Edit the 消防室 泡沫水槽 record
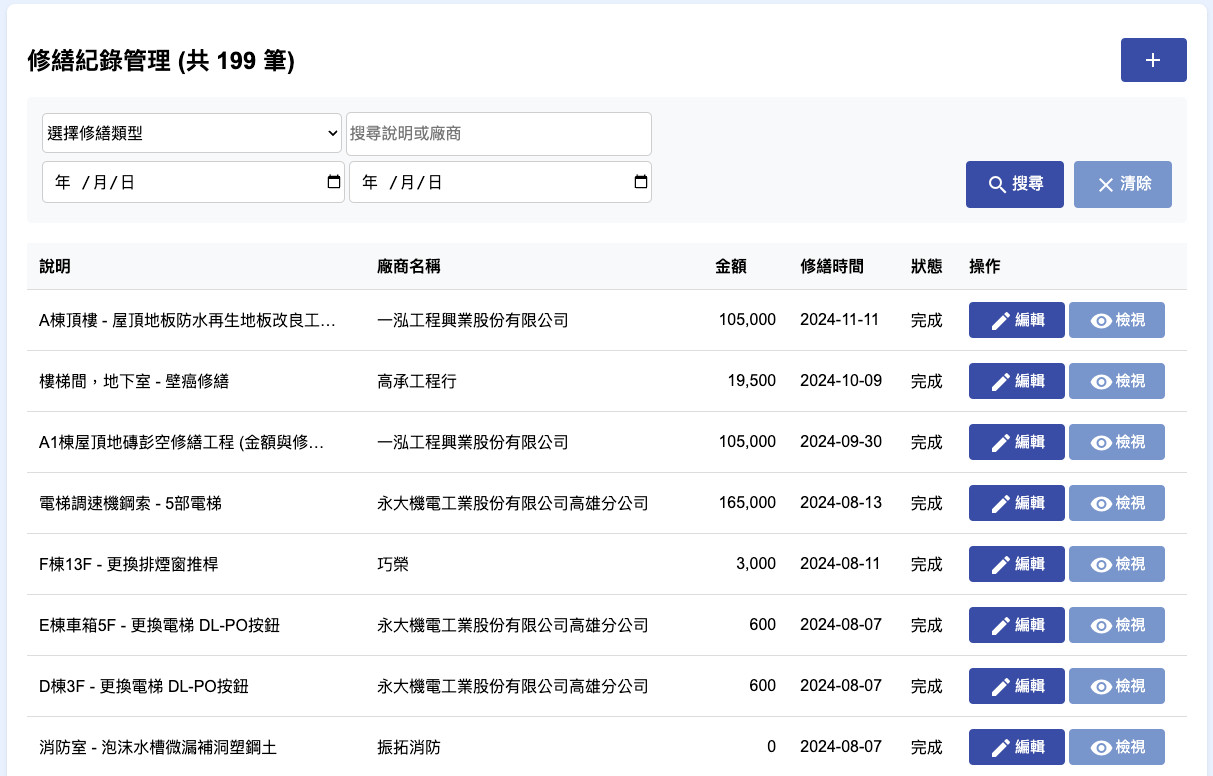 click(x=1017, y=747)
